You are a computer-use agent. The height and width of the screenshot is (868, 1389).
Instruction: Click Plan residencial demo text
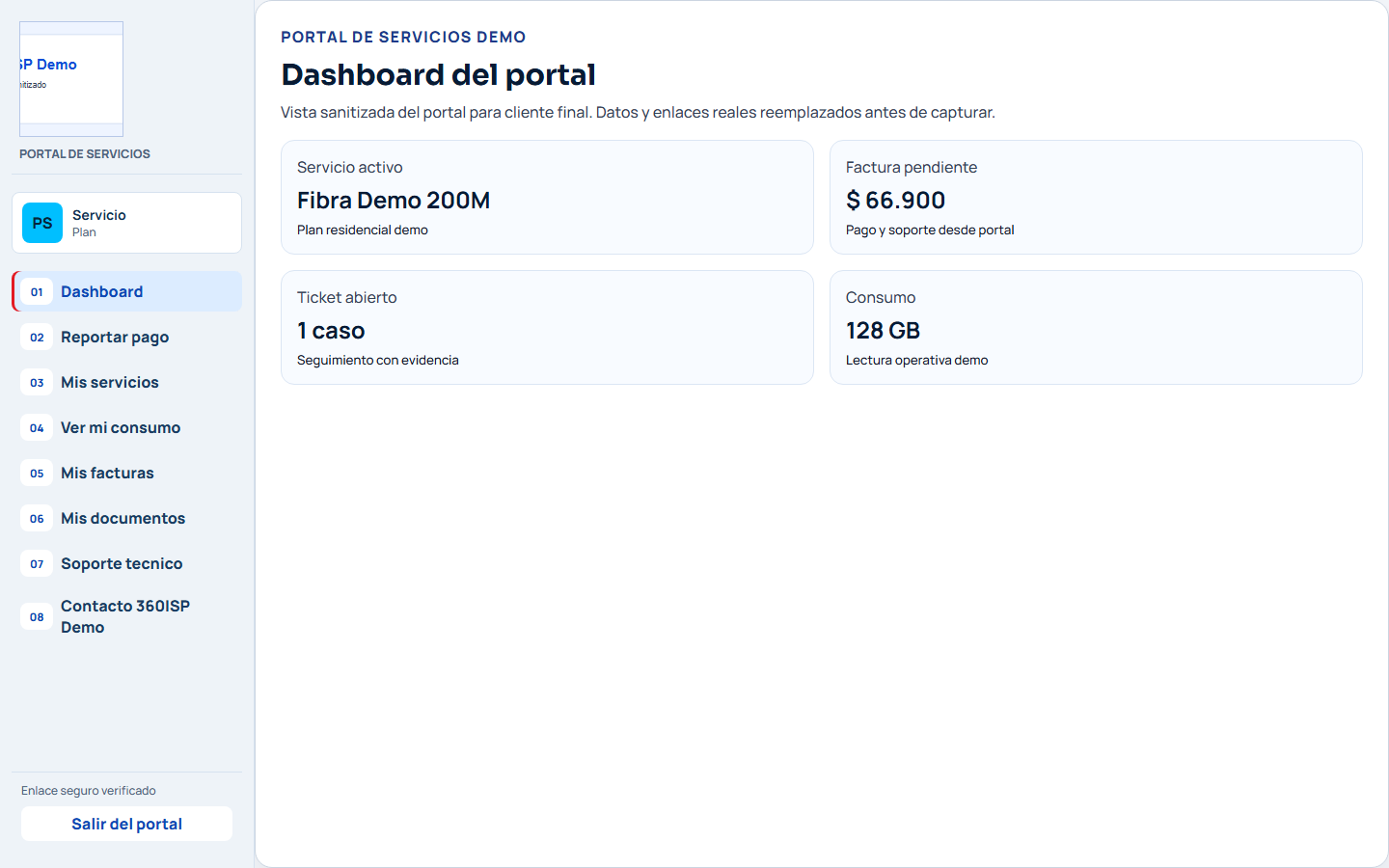363,230
